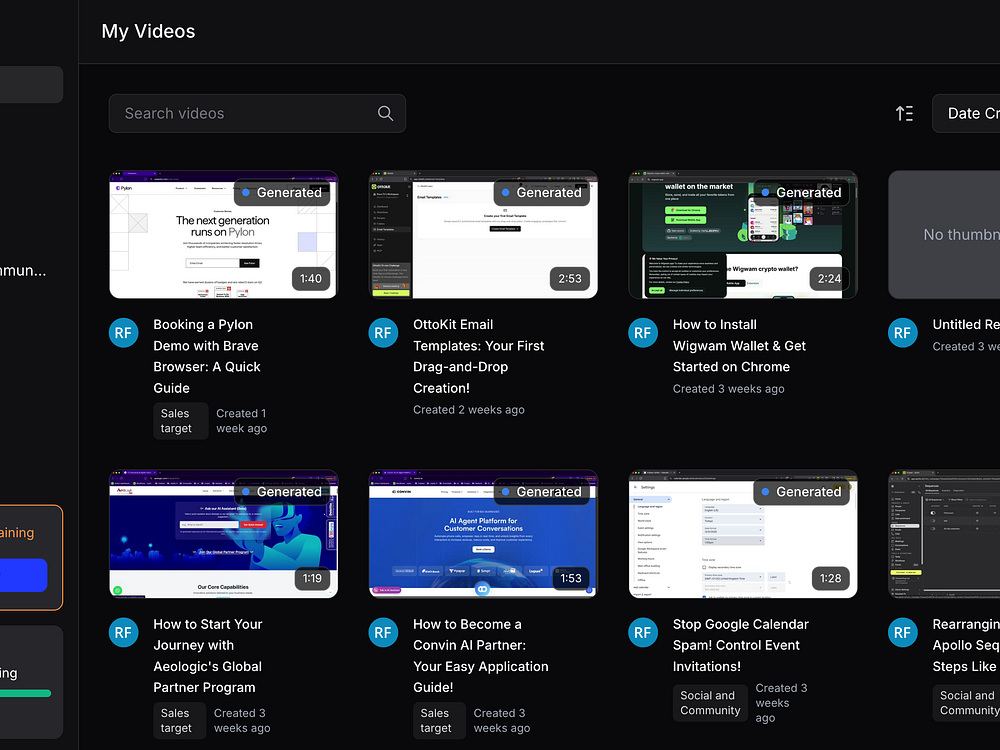This screenshot has width=1000, height=750.
Task: Click Sales target tag on Pylon video
Action: coord(180,421)
